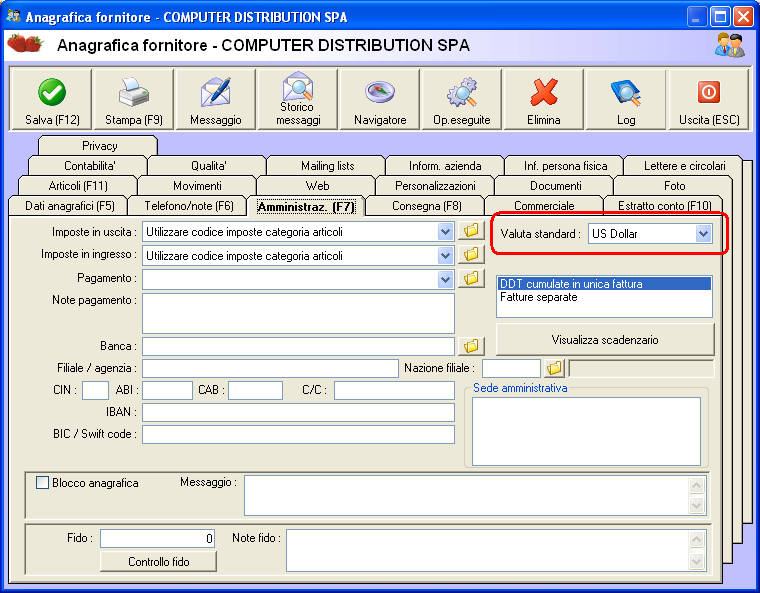Screen dimensions: 760x593
Task: Open the Personalizzazioni tab
Action: (x=435, y=186)
